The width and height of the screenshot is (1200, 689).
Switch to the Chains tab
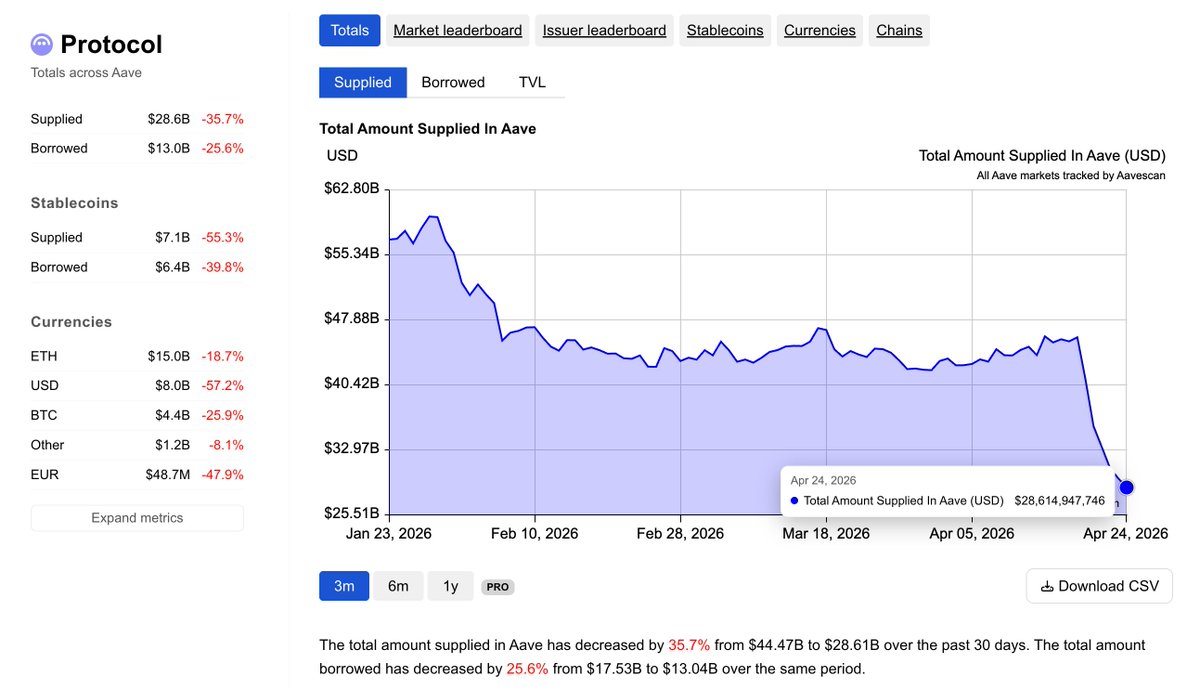click(x=899, y=30)
